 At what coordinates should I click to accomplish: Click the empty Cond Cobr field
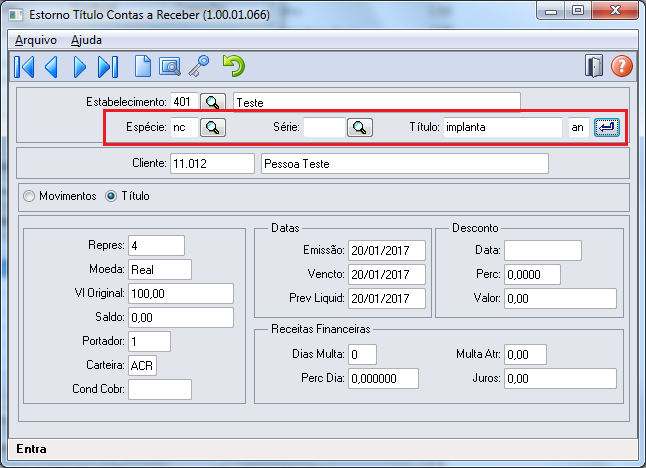pos(160,389)
